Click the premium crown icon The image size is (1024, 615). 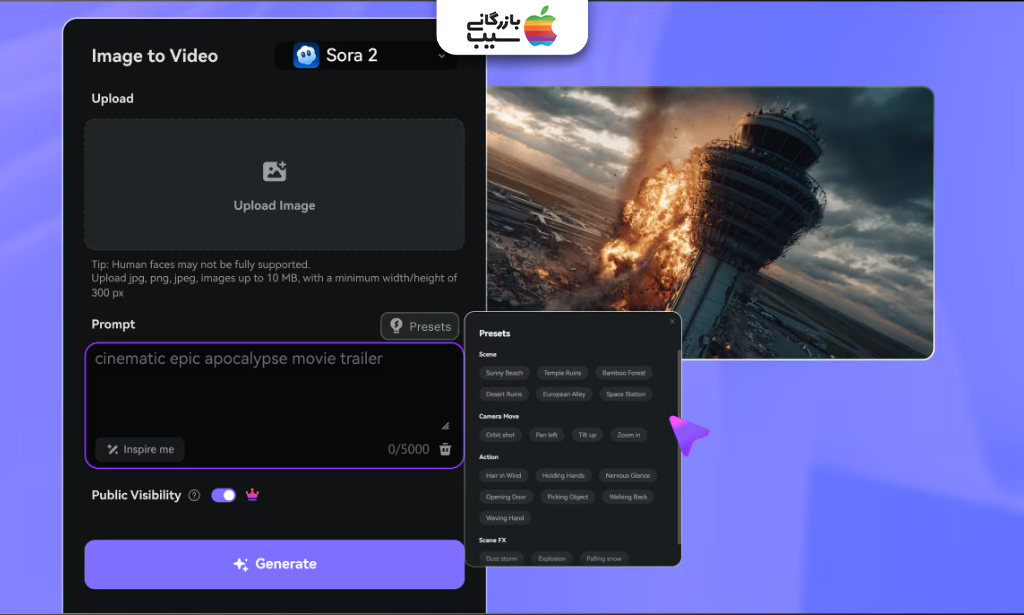point(252,495)
